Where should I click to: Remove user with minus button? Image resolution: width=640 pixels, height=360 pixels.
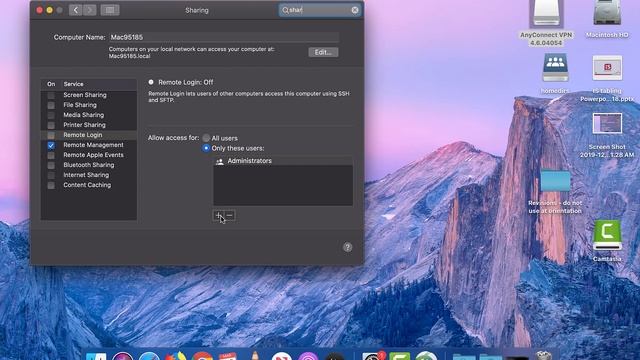tap(229, 216)
